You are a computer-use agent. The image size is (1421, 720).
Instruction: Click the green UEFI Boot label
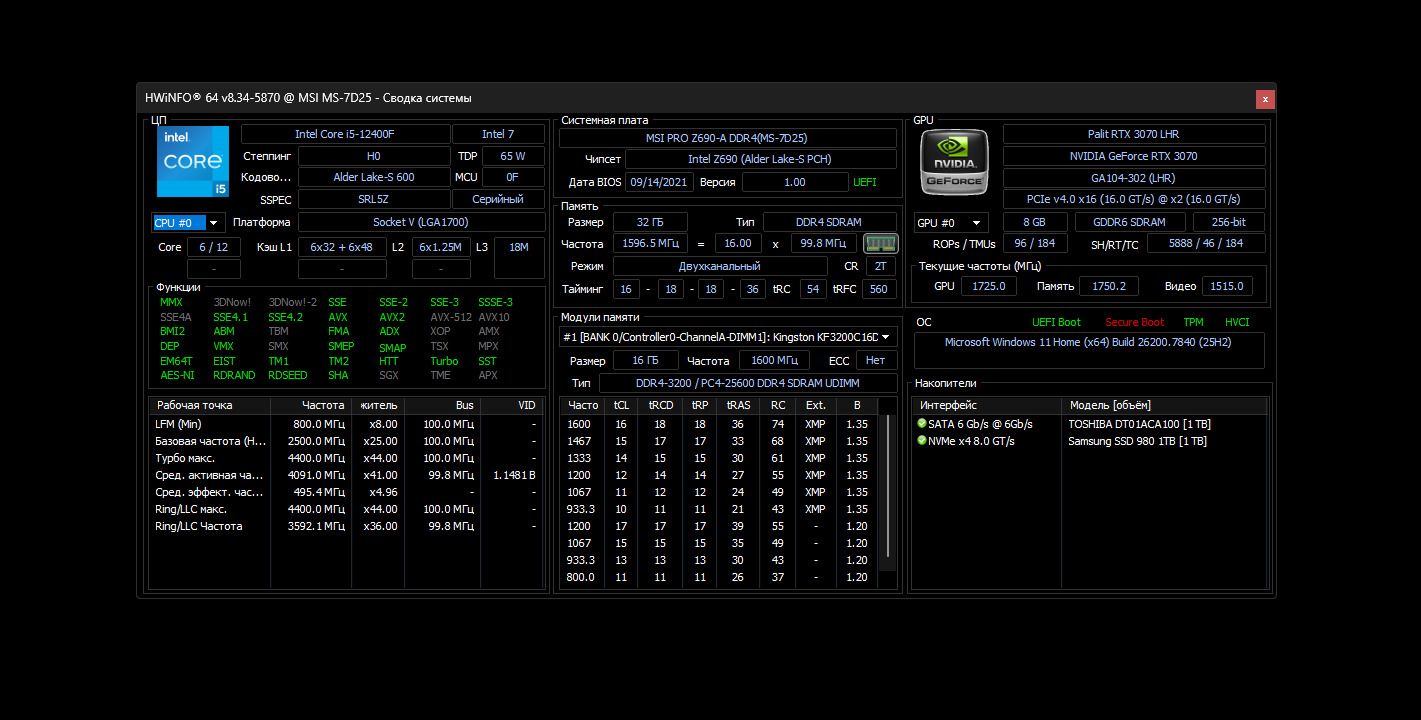pyautogui.click(x=1056, y=322)
